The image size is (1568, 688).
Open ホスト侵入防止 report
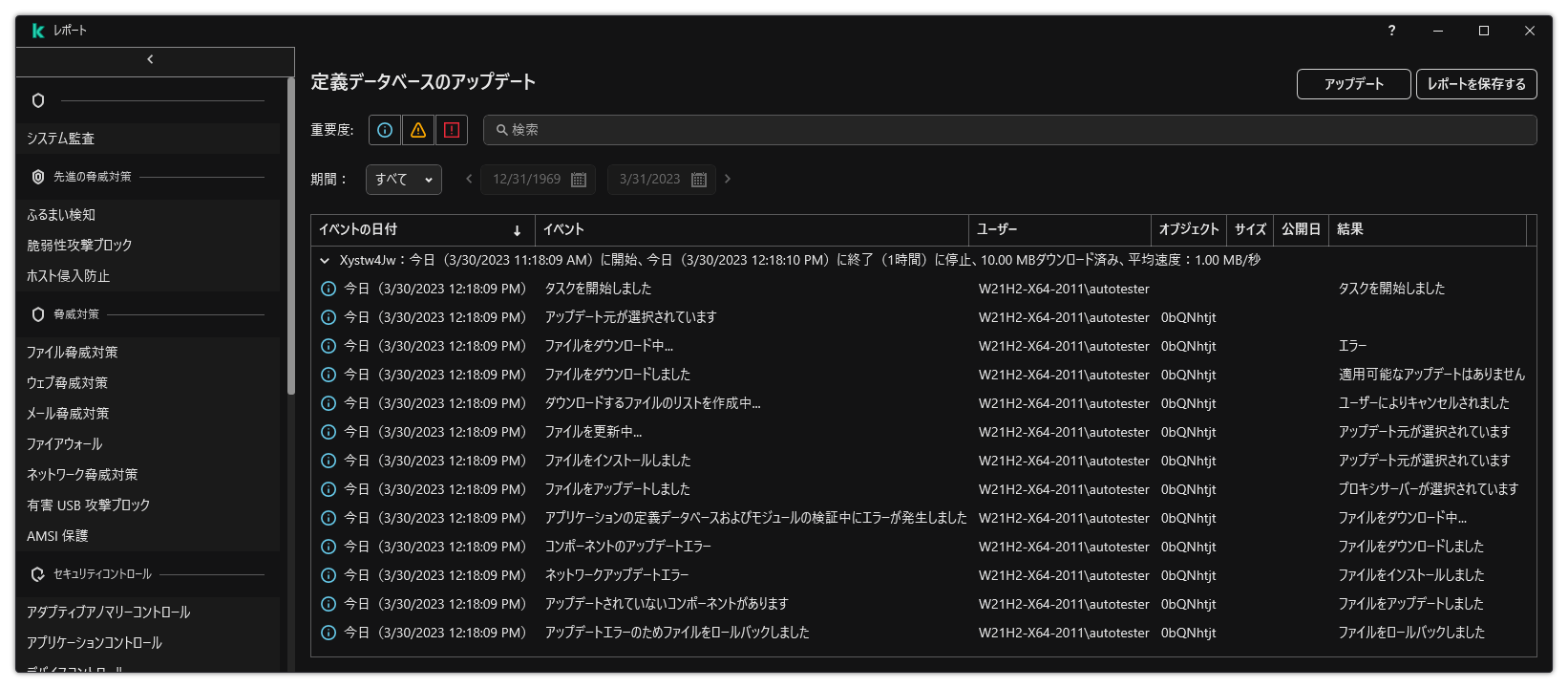pyautogui.click(x=148, y=276)
